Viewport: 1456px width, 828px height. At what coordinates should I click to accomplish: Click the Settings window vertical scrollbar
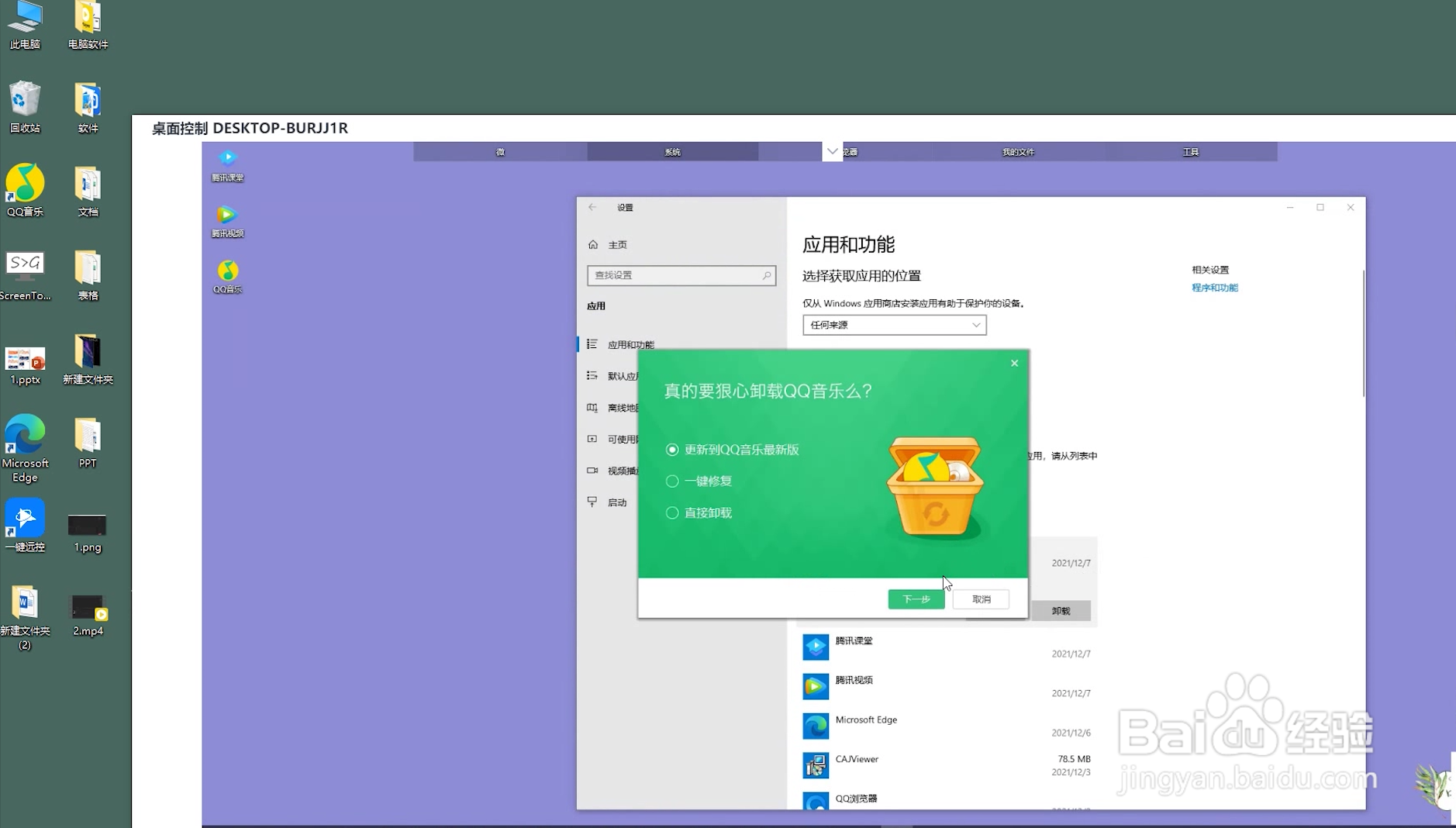pyautogui.click(x=1363, y=333)
